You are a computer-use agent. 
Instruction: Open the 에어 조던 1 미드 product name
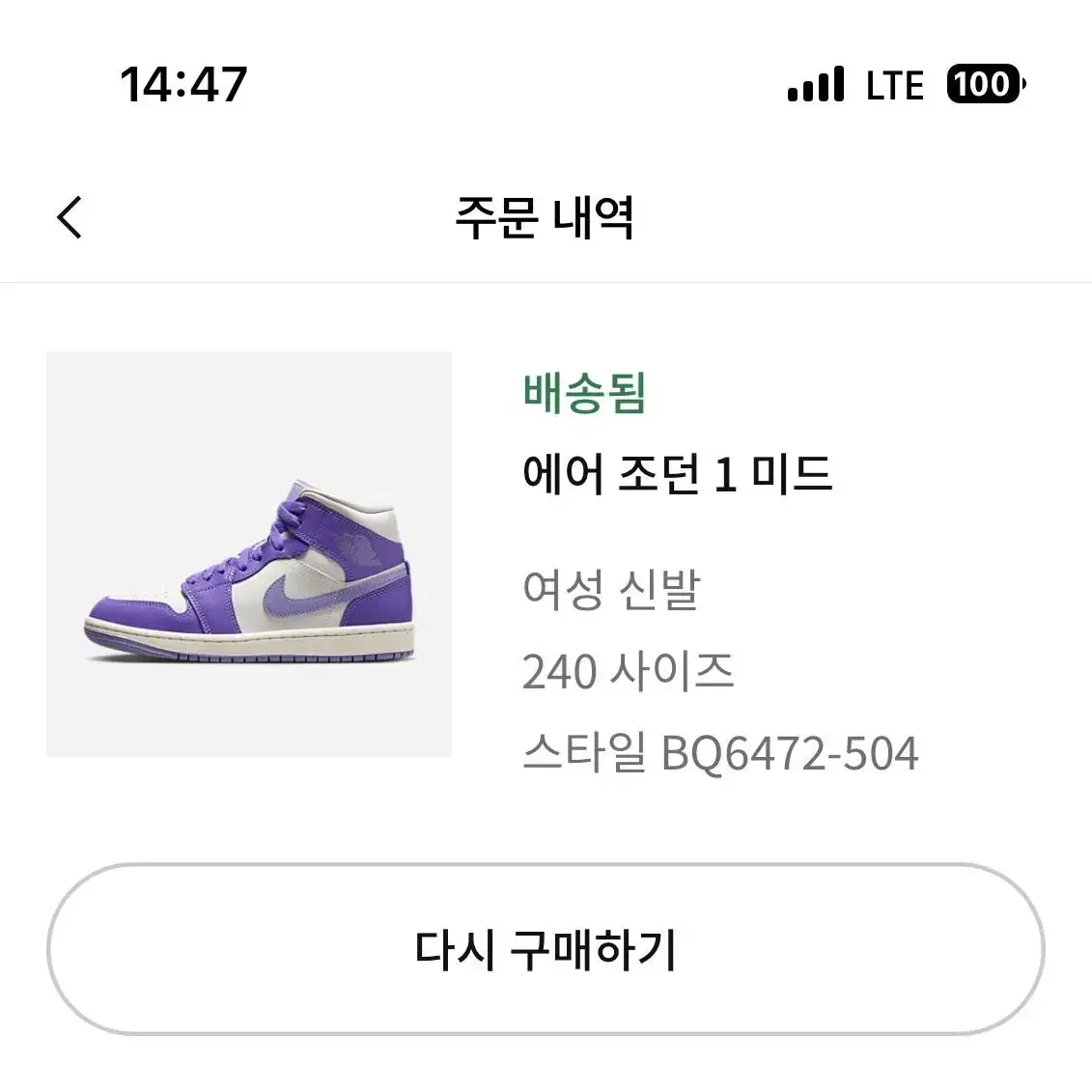pyautogui.click(x=678, y=473)
